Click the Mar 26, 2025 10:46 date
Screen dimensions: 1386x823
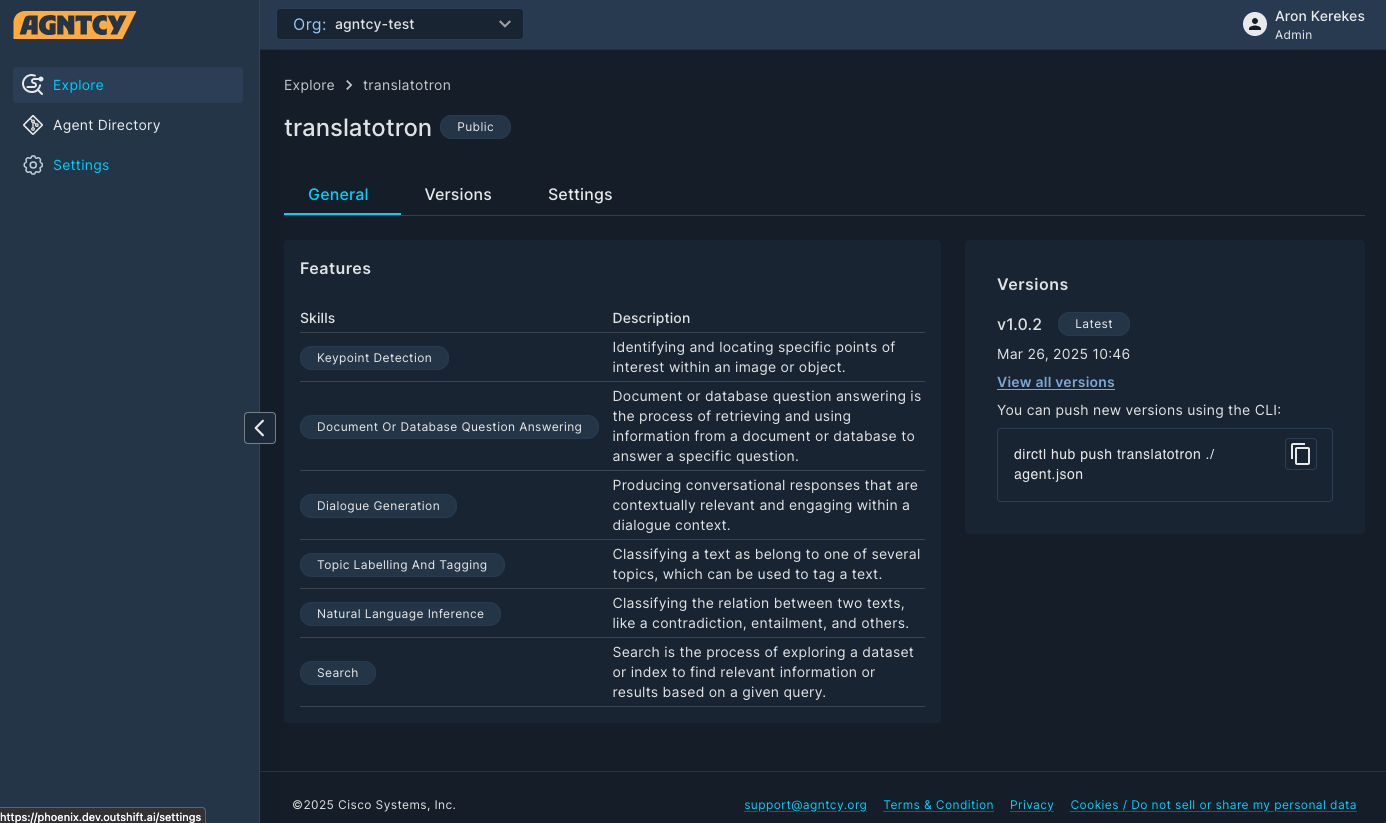pyautogui.click(x=1063, y=354)
